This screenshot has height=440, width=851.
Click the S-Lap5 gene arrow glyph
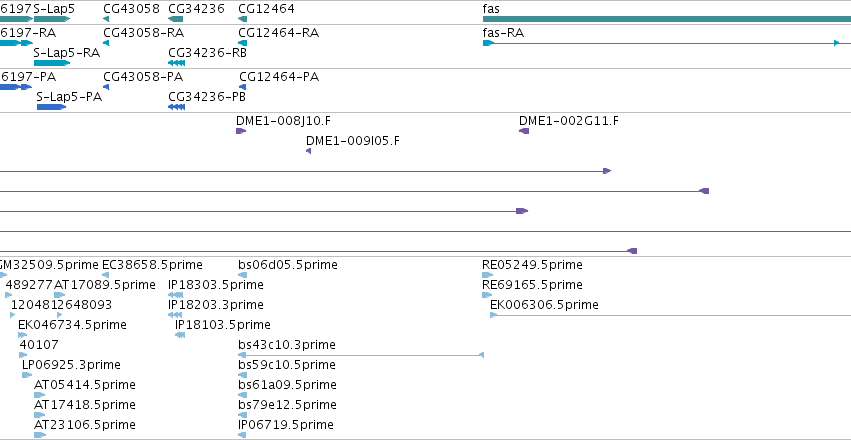pos(52,19)
